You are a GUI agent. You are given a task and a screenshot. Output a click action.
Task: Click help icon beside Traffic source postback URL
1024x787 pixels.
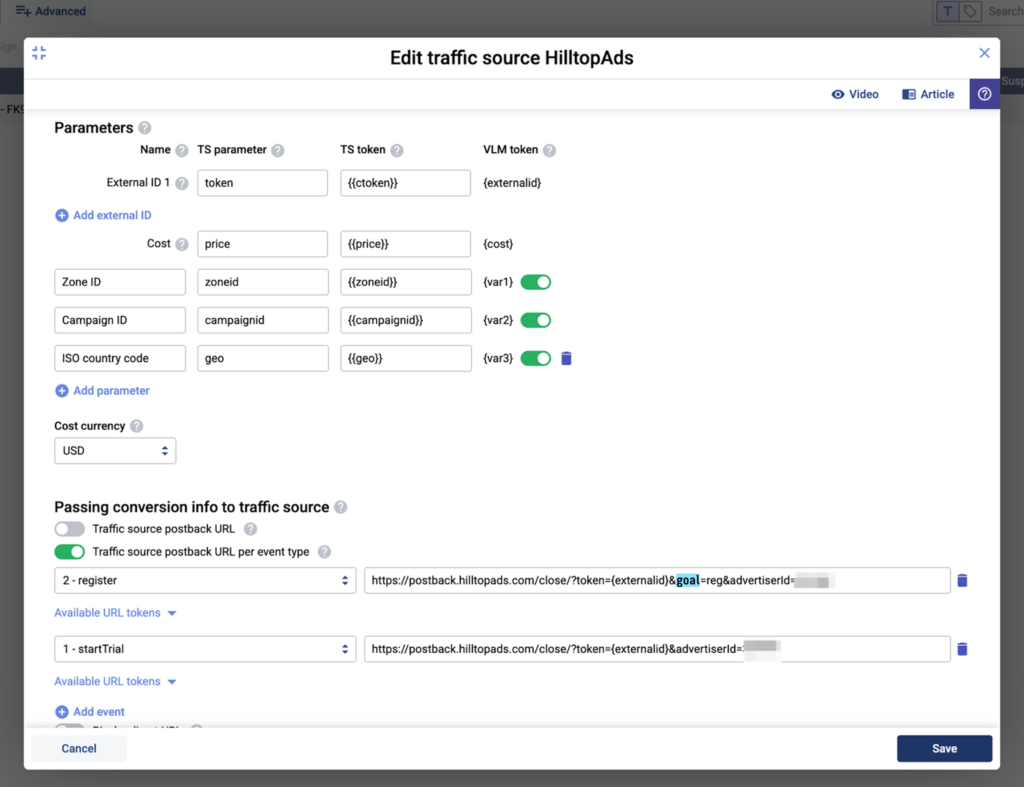tap(251, 529)
